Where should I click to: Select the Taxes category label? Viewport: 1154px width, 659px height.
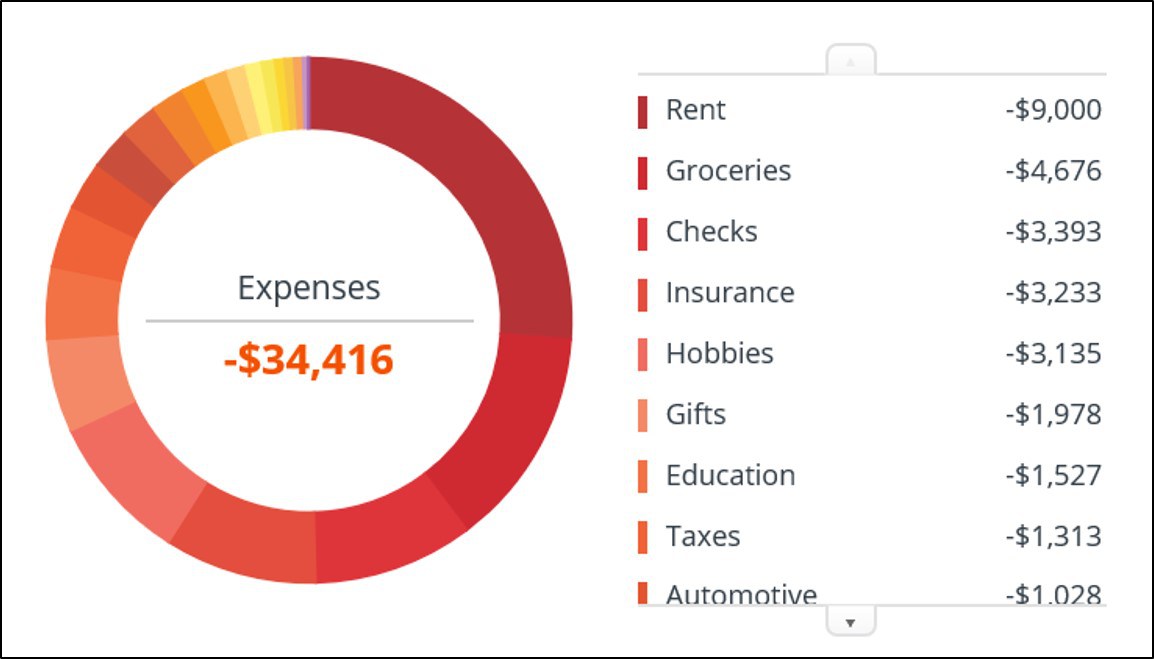tap(703, 536)
